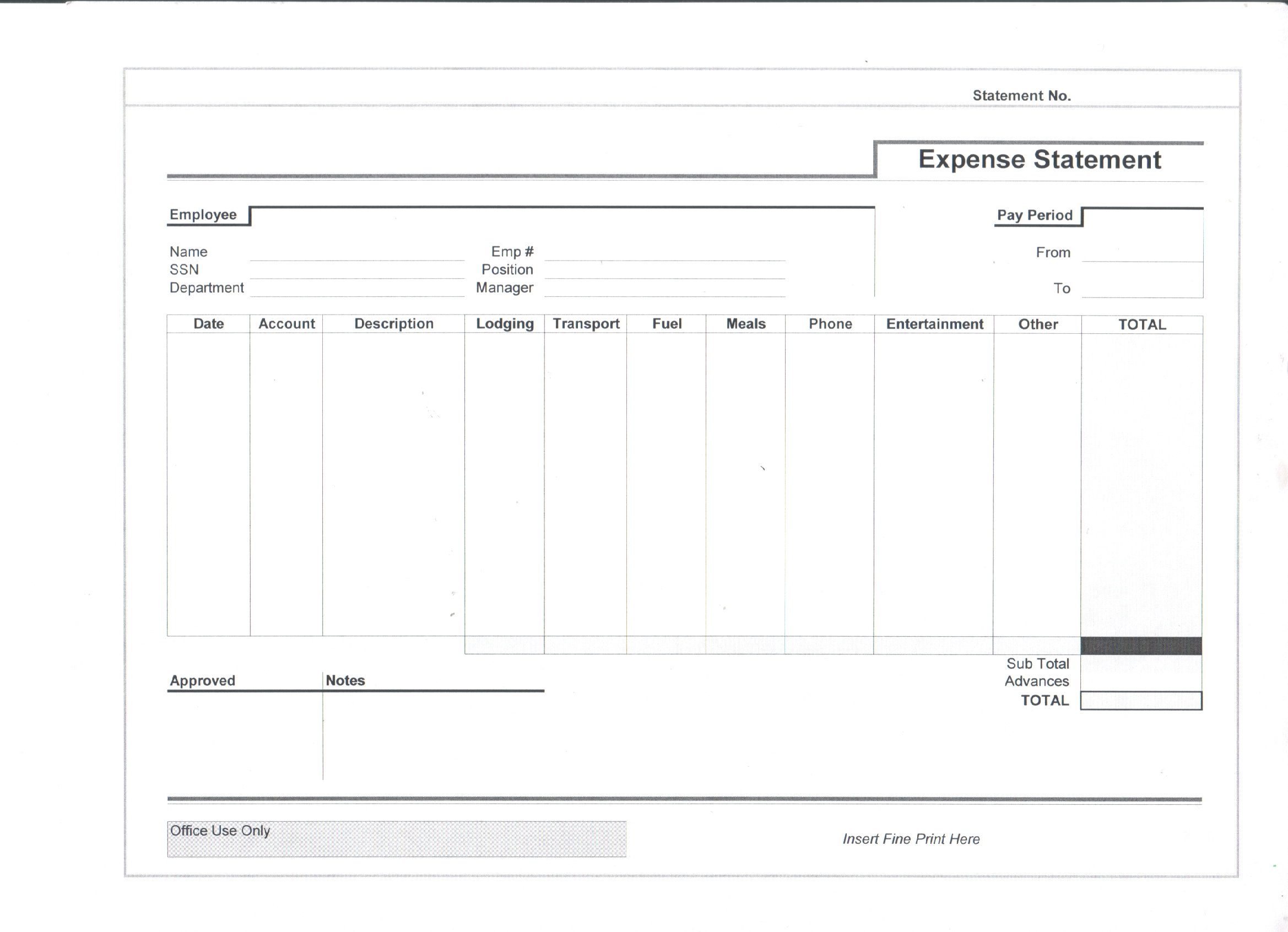Click the Sub Total value cell
This screenshot has height=932, width=1288.
tap(1140, 664)
